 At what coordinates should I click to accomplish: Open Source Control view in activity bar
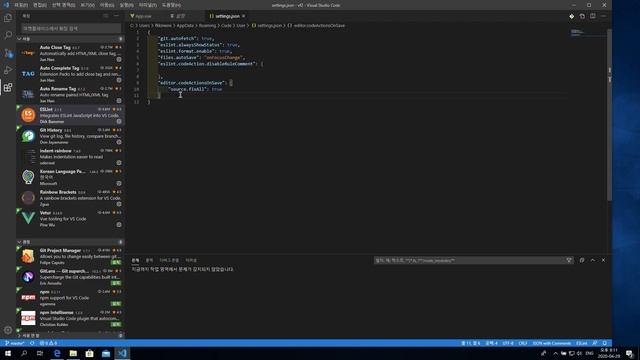[x=8, y=53]
